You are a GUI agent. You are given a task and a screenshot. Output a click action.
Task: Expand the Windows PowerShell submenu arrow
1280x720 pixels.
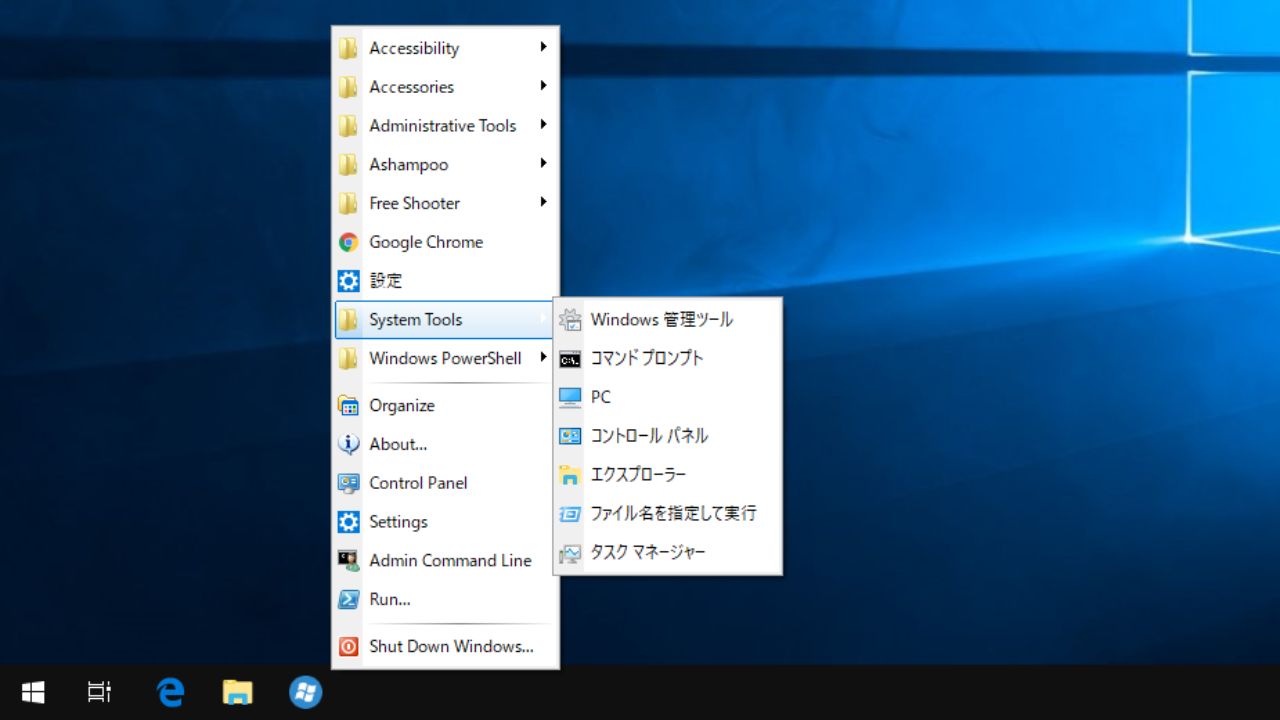click(543, 357)
